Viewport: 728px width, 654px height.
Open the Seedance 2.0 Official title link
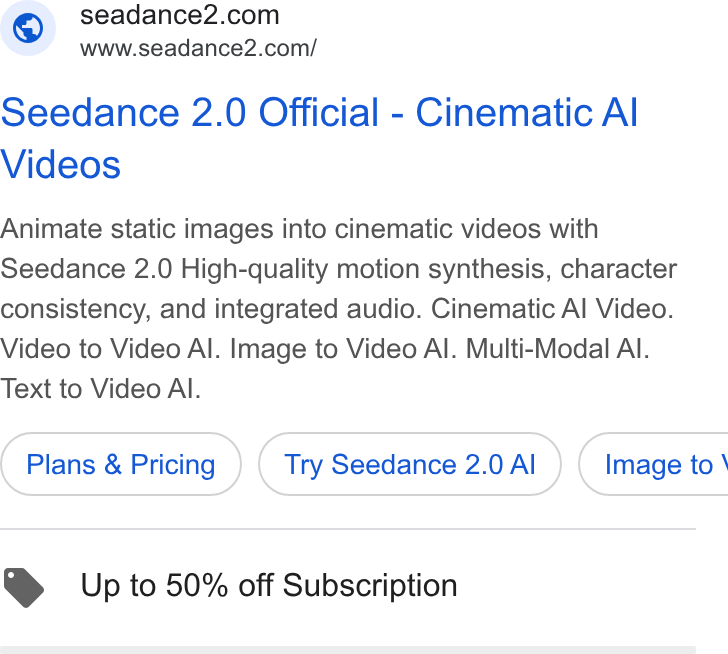pyautogui.click(x=319, y=138)
